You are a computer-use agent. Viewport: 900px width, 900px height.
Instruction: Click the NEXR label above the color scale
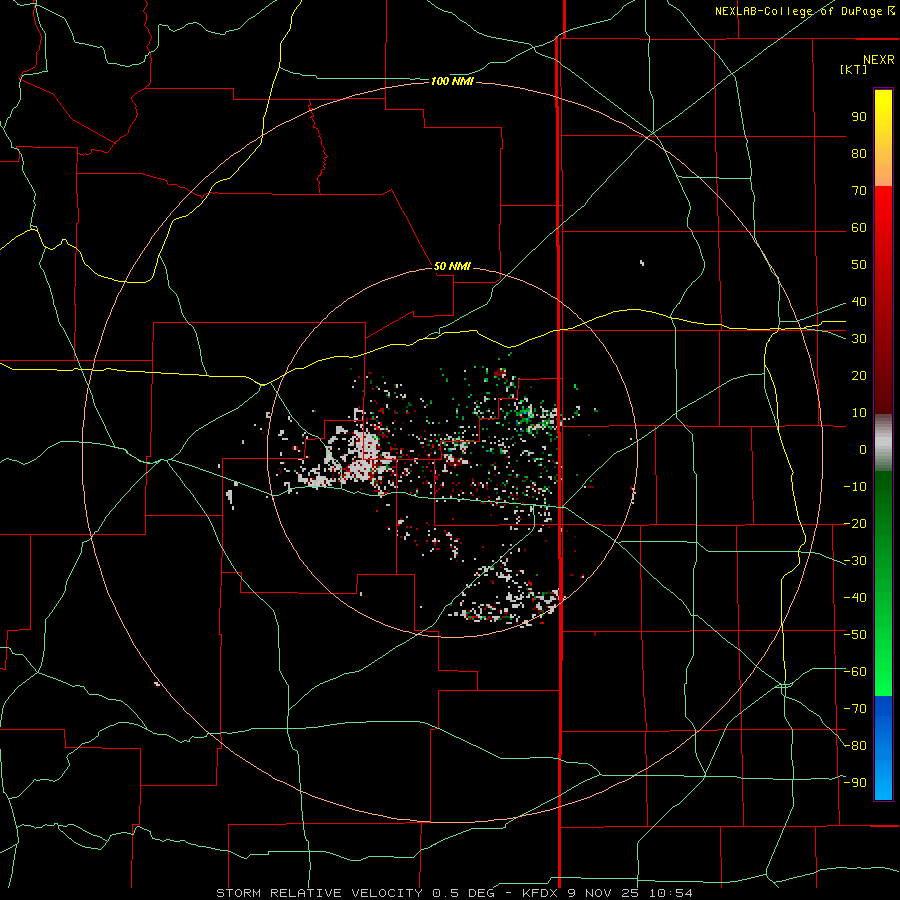pyautogui.click(x=879, y=60)
